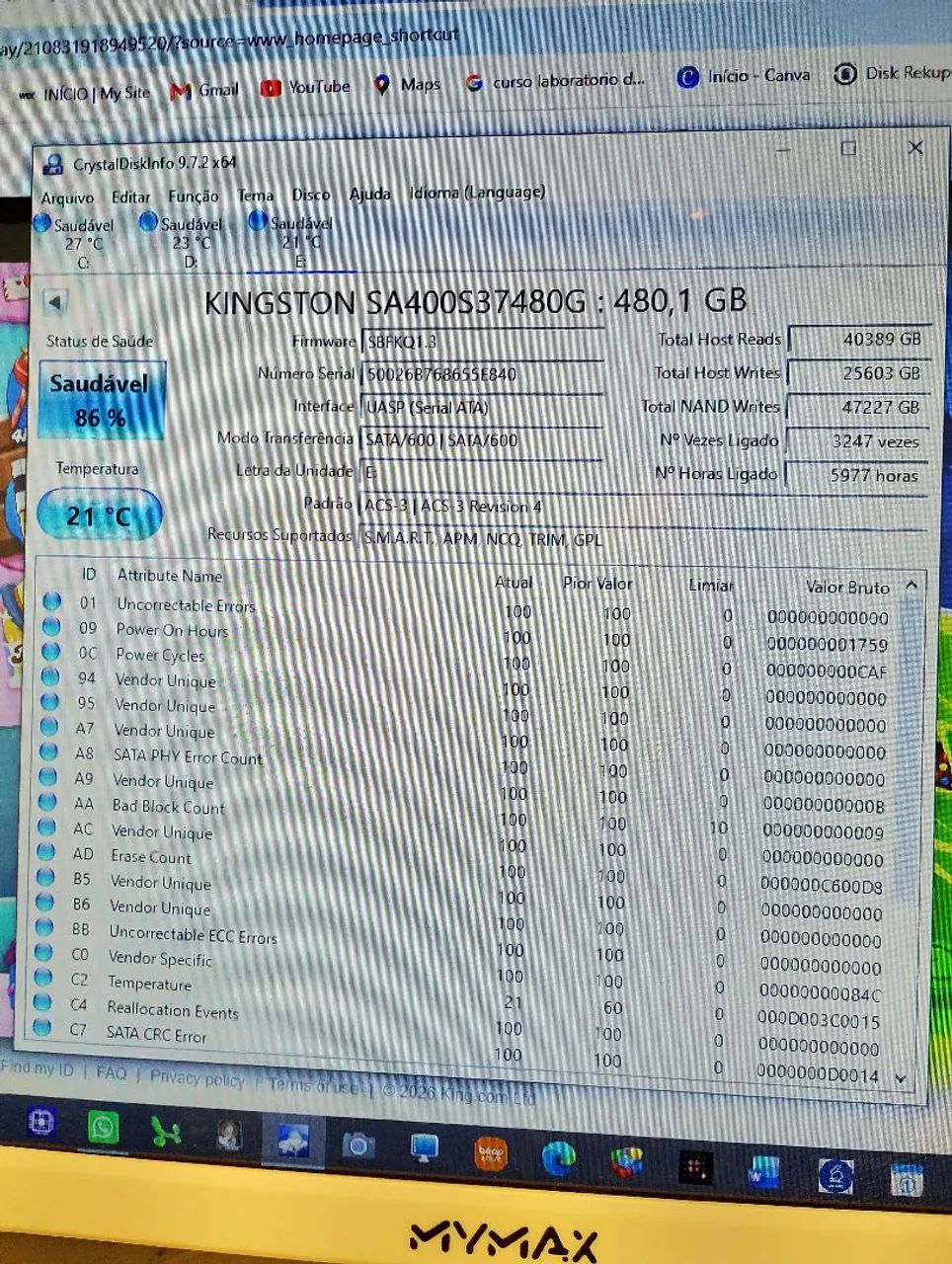Open the Disco menu
The height and width of the screenshot is (1264, 952).
(x=310, y=195)
